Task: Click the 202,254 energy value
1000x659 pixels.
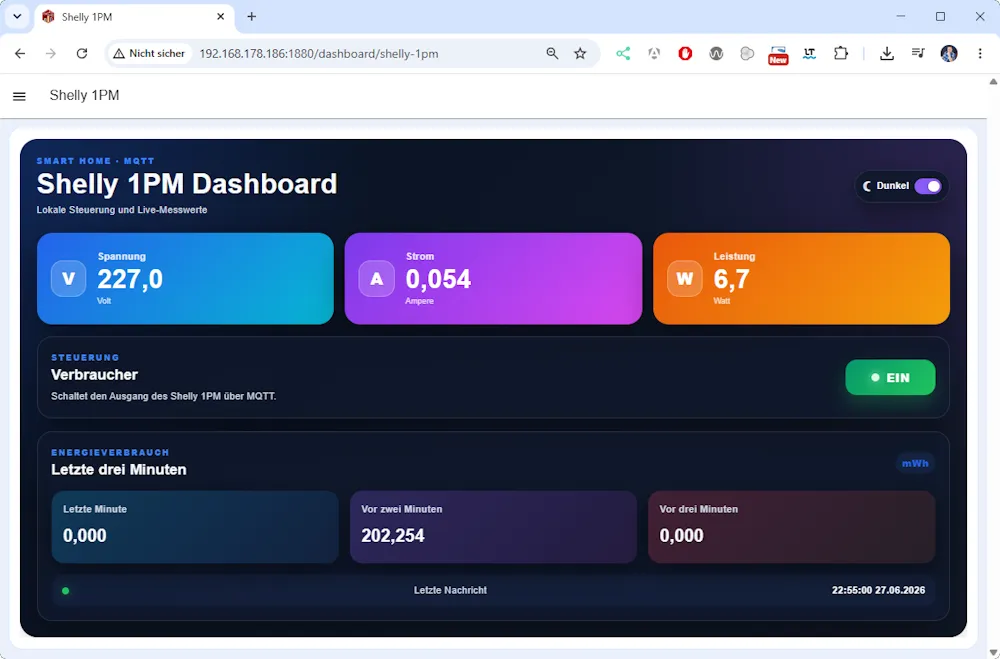Action: pos(393,535)
